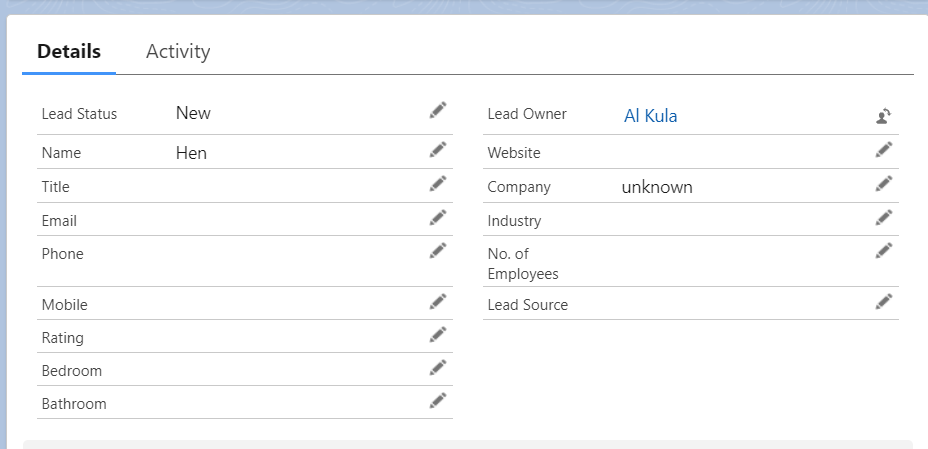Select the Details tab
The image size is (928, 449).
(x=69, y=51)
